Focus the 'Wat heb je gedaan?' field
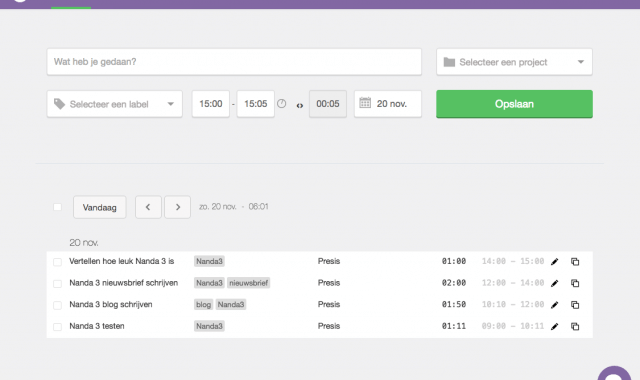The width and height of the screenshot is (640, 380). tap(234, 62)
